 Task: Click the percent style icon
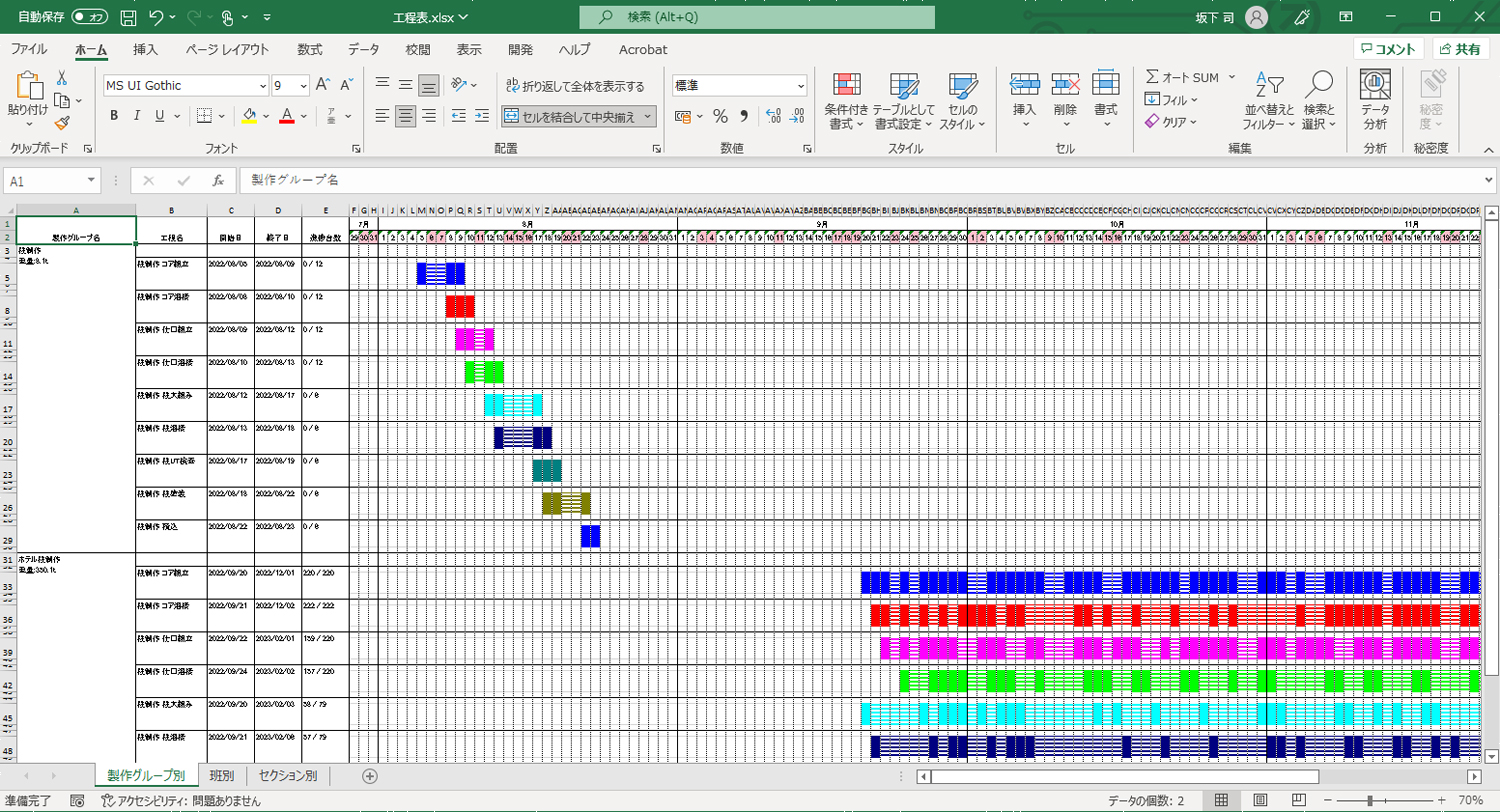[x=719, y=116]
